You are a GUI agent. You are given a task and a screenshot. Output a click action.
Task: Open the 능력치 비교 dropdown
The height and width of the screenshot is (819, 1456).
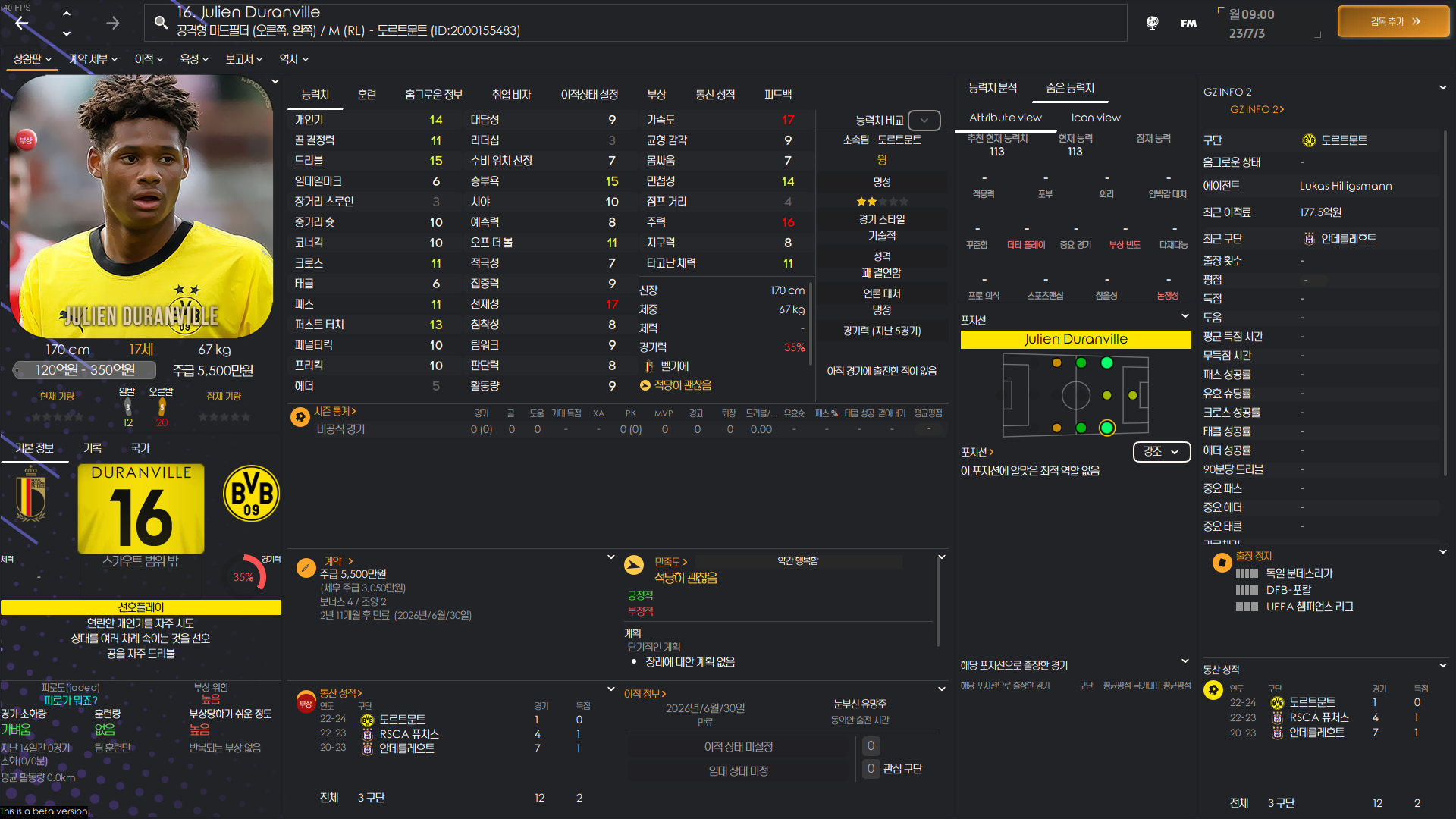pyautogui.click(x=924, y=121)
